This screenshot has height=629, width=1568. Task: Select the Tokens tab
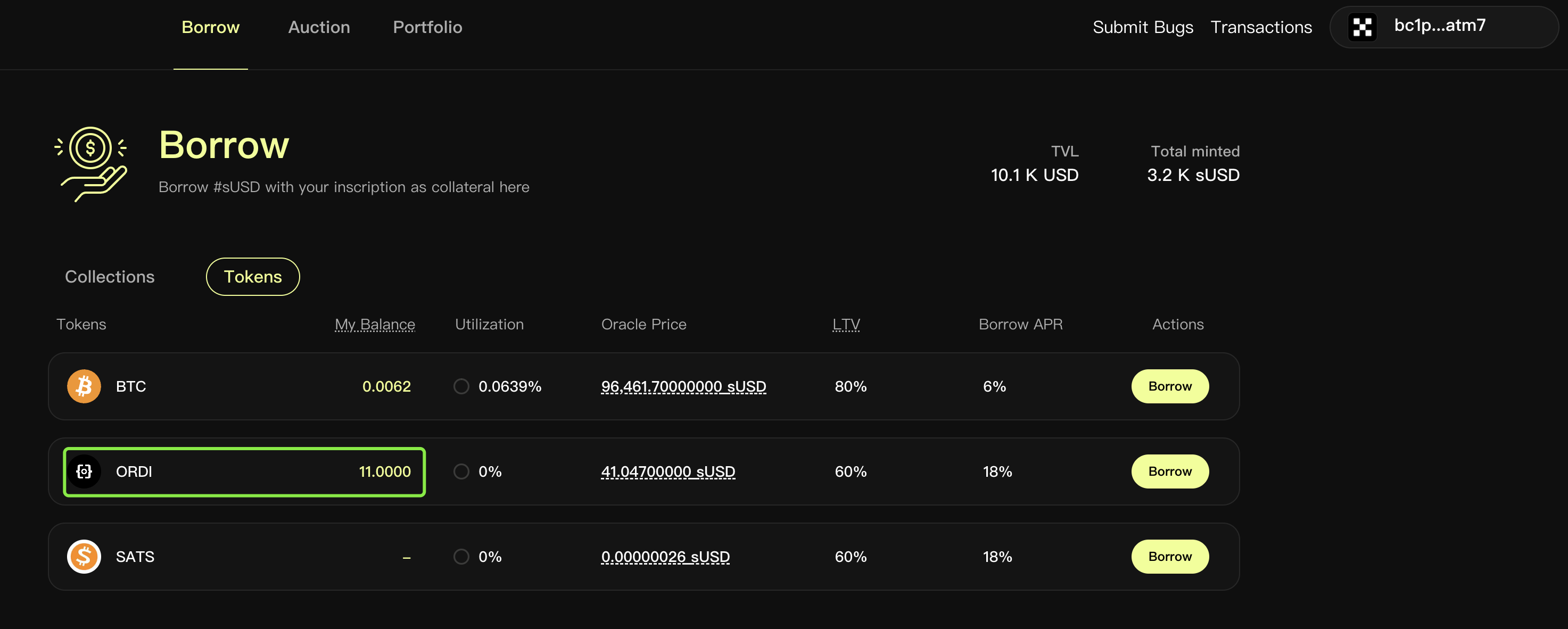click(x=253, y=277)
